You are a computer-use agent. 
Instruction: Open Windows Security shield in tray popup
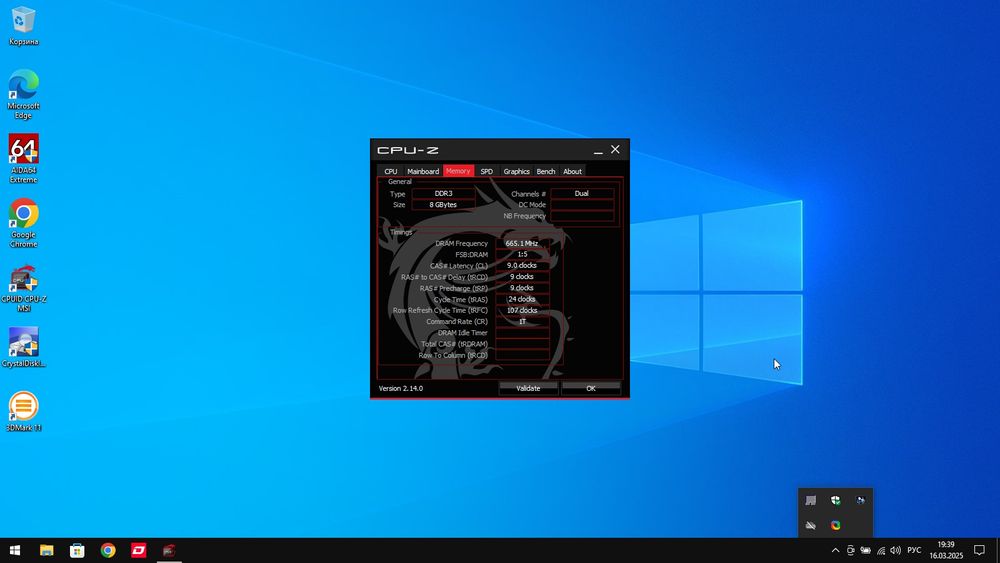tap(835, 501)
